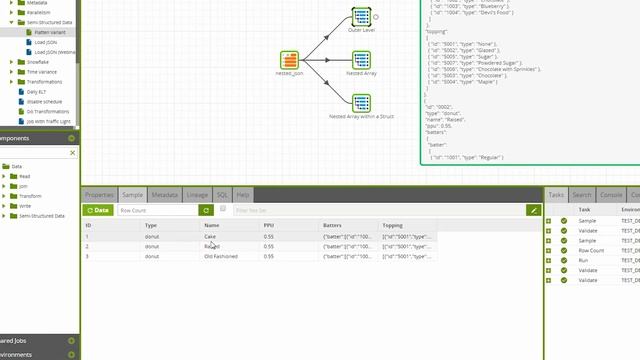The image size is (640, 360).
Task: Expand the Snowflake folder arrow
Action: point(11,62)
